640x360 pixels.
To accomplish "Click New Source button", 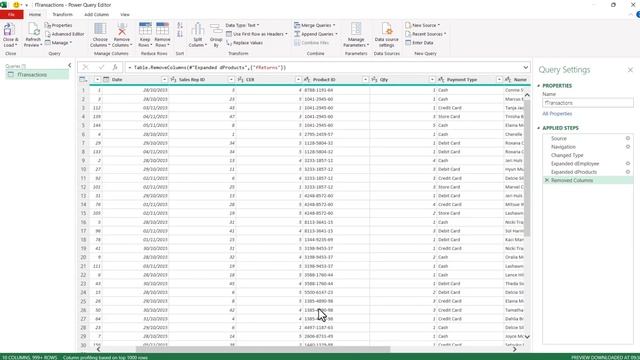I will coord(423,25).
